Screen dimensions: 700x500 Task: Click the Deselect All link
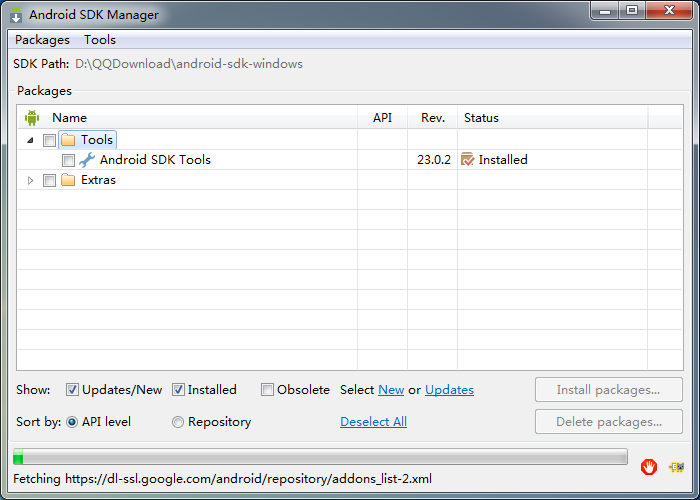click(373, 422)
